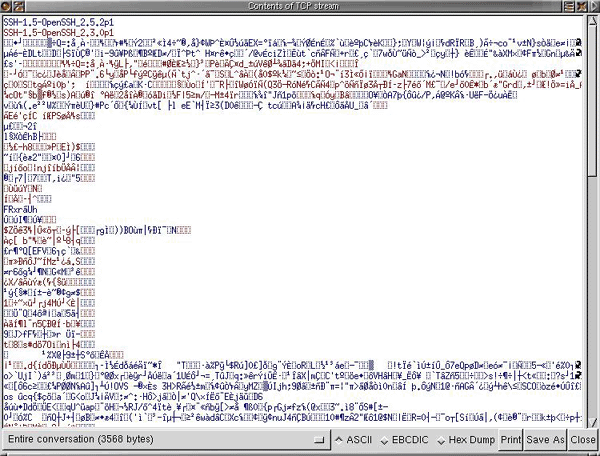Click the Print button

510,439
